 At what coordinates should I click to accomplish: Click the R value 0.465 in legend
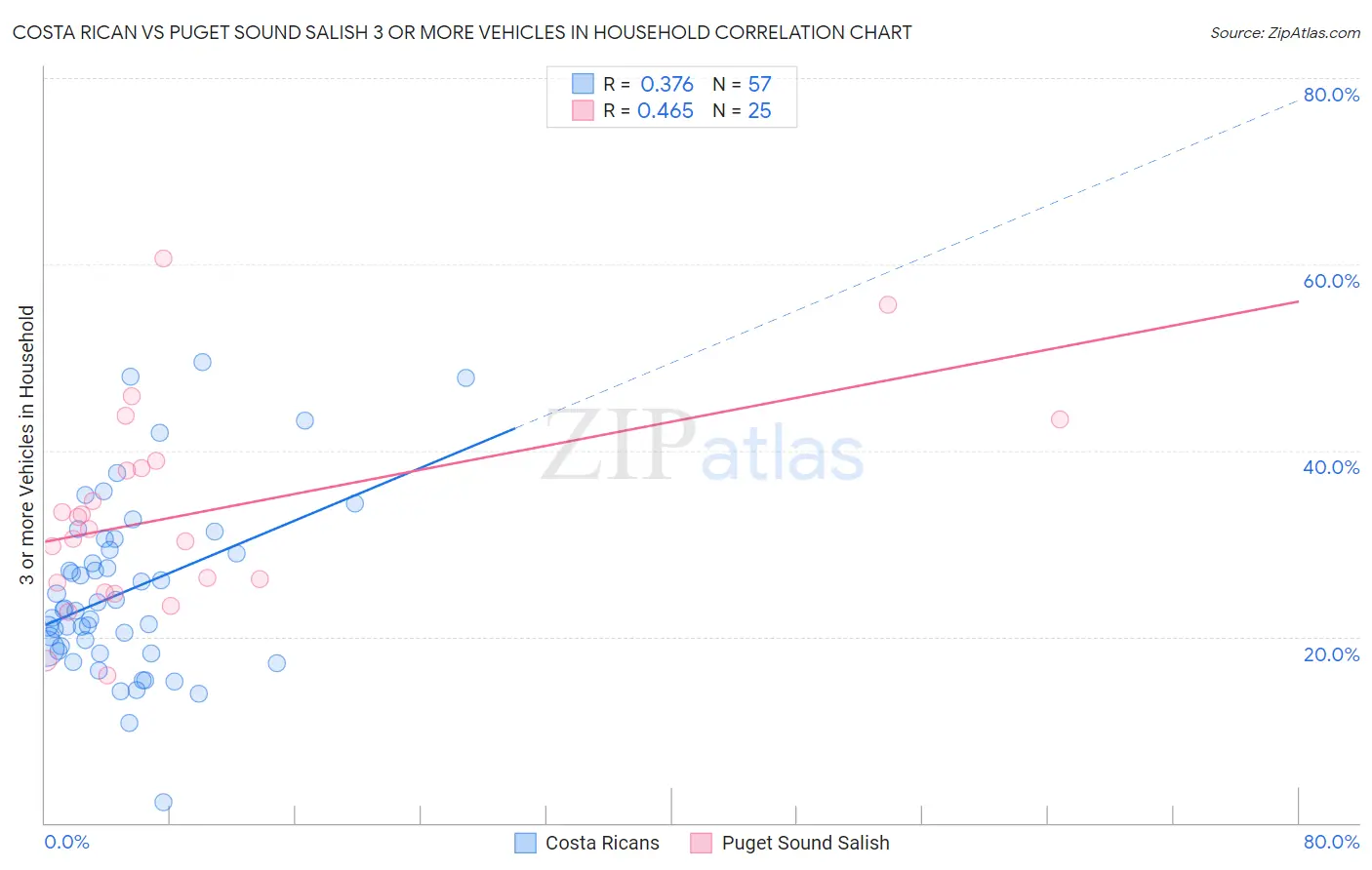(x=666, y=110)
